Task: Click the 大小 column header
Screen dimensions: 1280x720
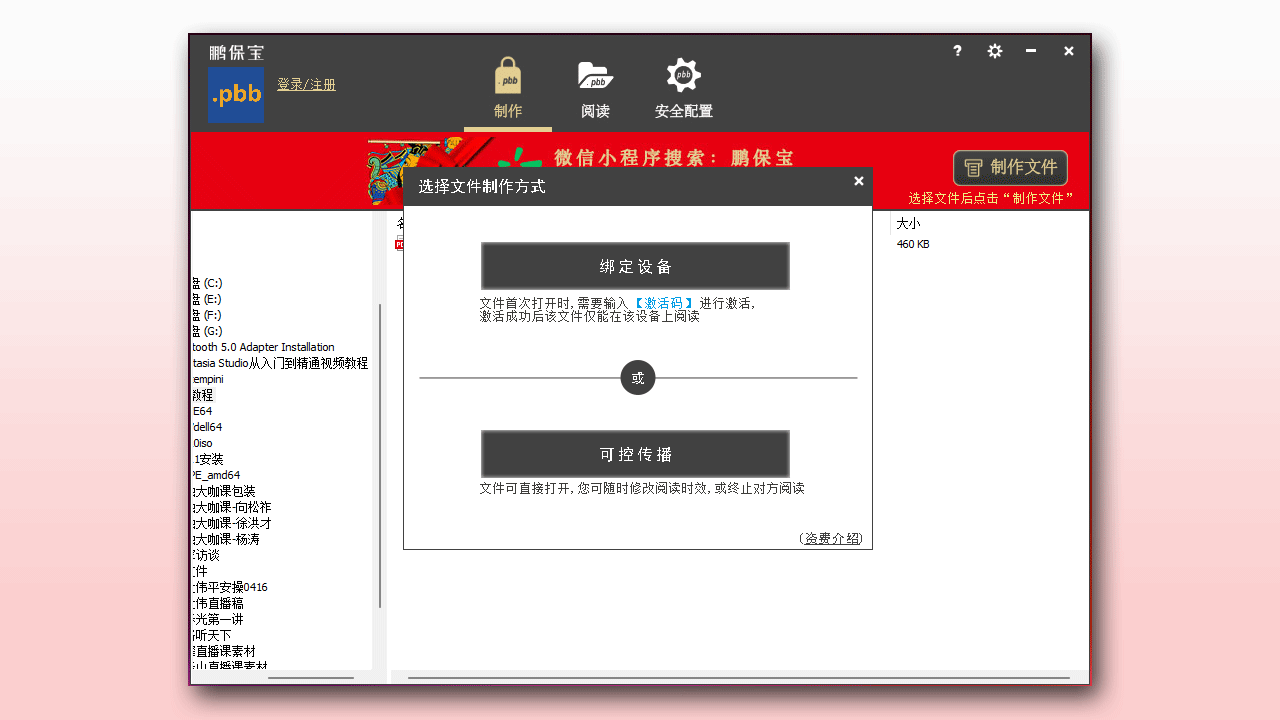Action: (x=909, y=223)
